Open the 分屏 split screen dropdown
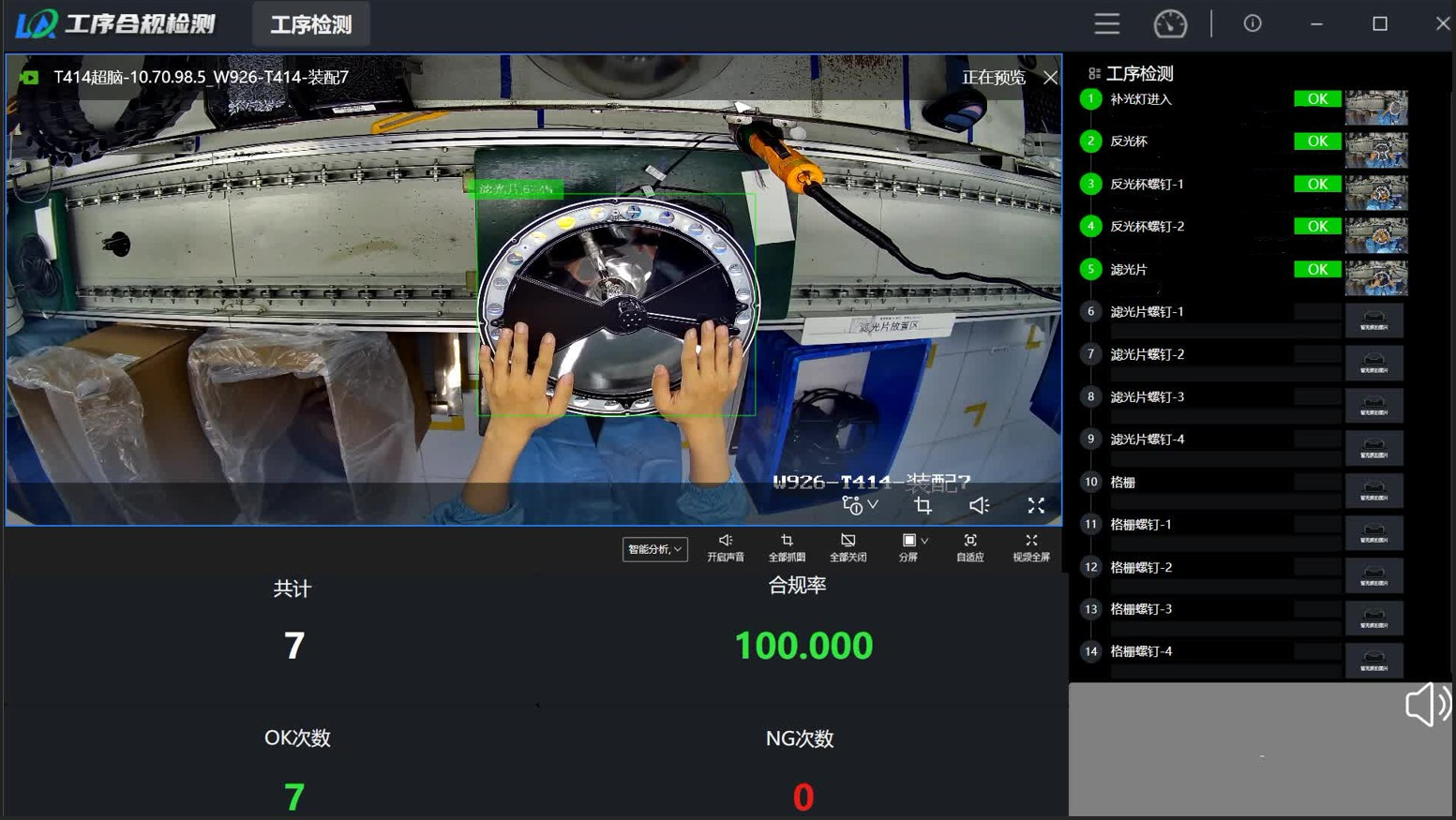This screenshot has height=820, width=1456. pos(912,547)
